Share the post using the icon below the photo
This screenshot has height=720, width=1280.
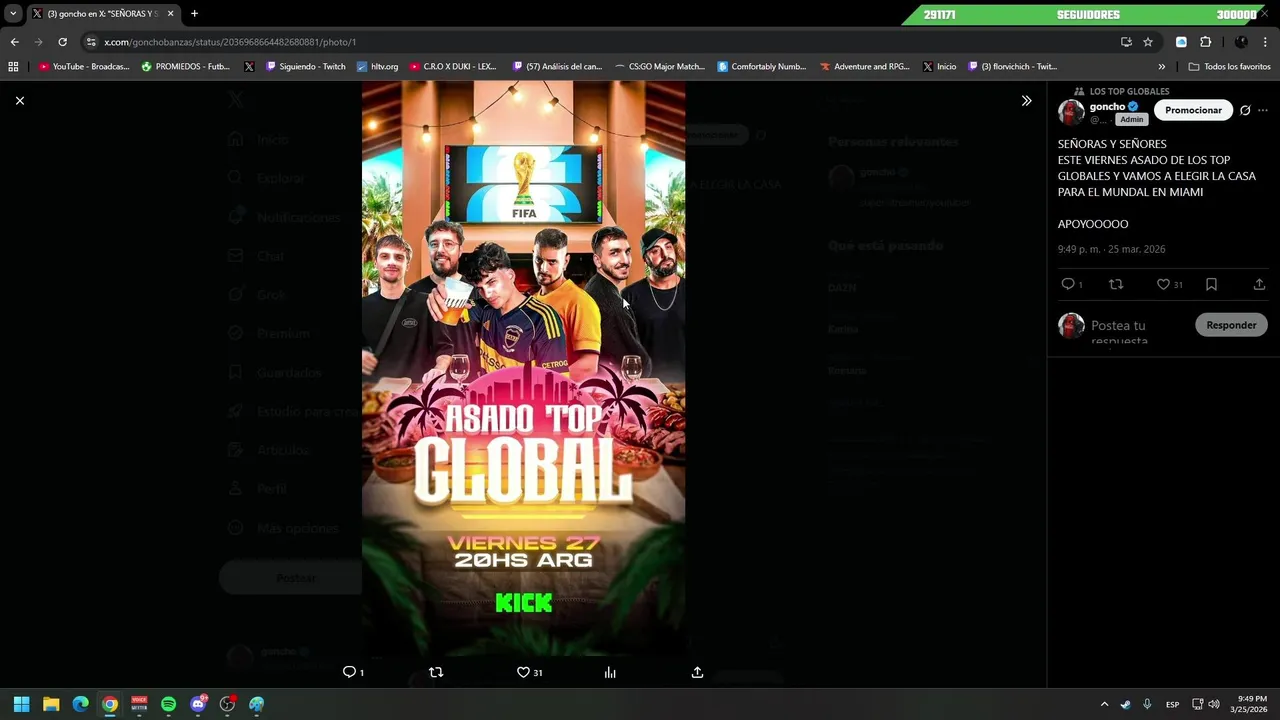coord(697,672)
